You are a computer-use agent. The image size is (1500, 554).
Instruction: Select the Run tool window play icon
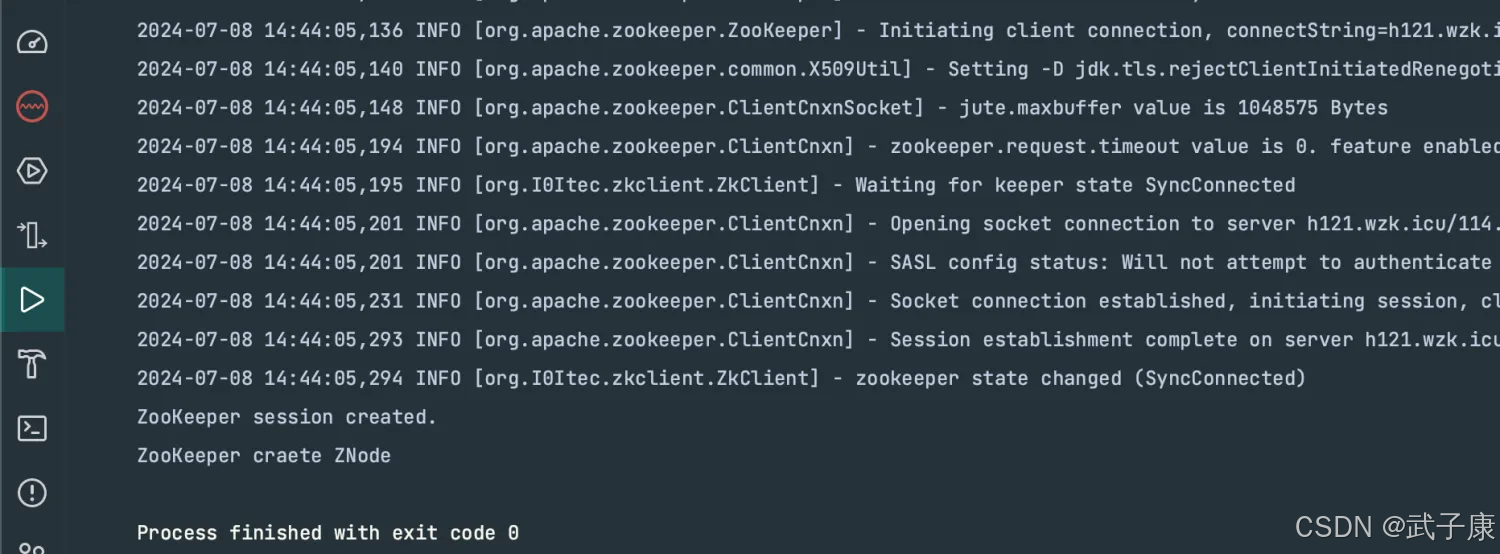coord(32,300)
